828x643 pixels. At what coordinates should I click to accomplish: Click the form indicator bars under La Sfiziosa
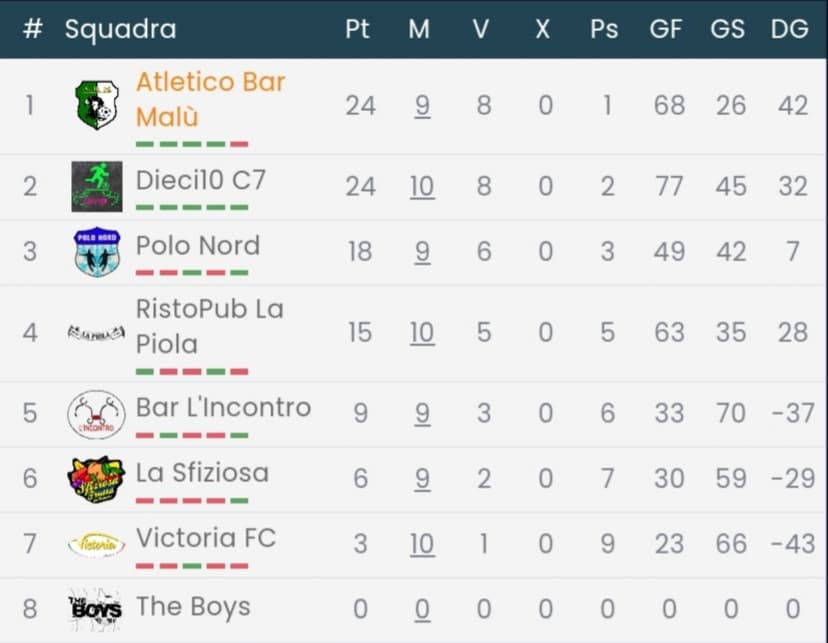[x=191, y=500]
